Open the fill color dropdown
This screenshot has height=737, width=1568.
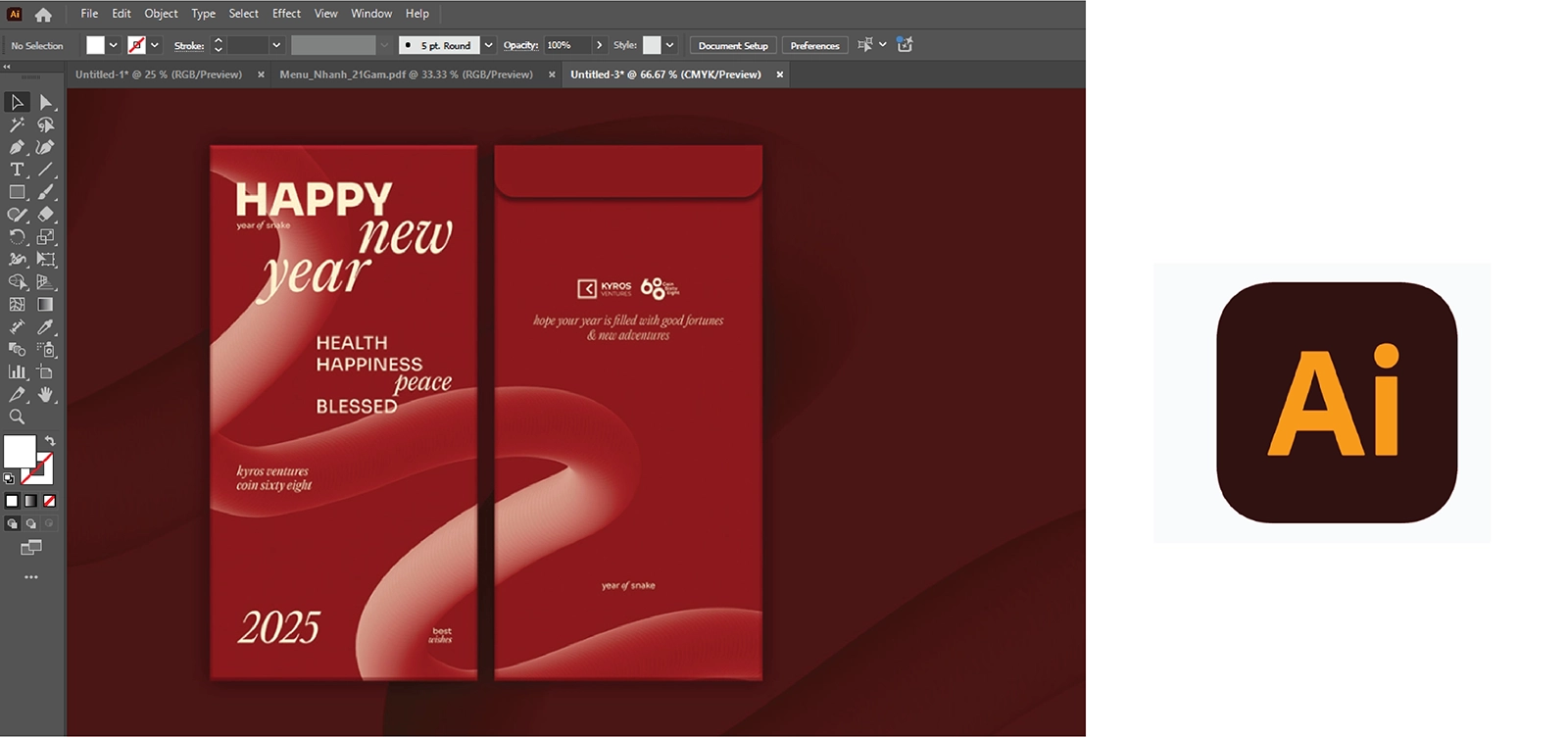pyautogui.click(x=114, y=45)
